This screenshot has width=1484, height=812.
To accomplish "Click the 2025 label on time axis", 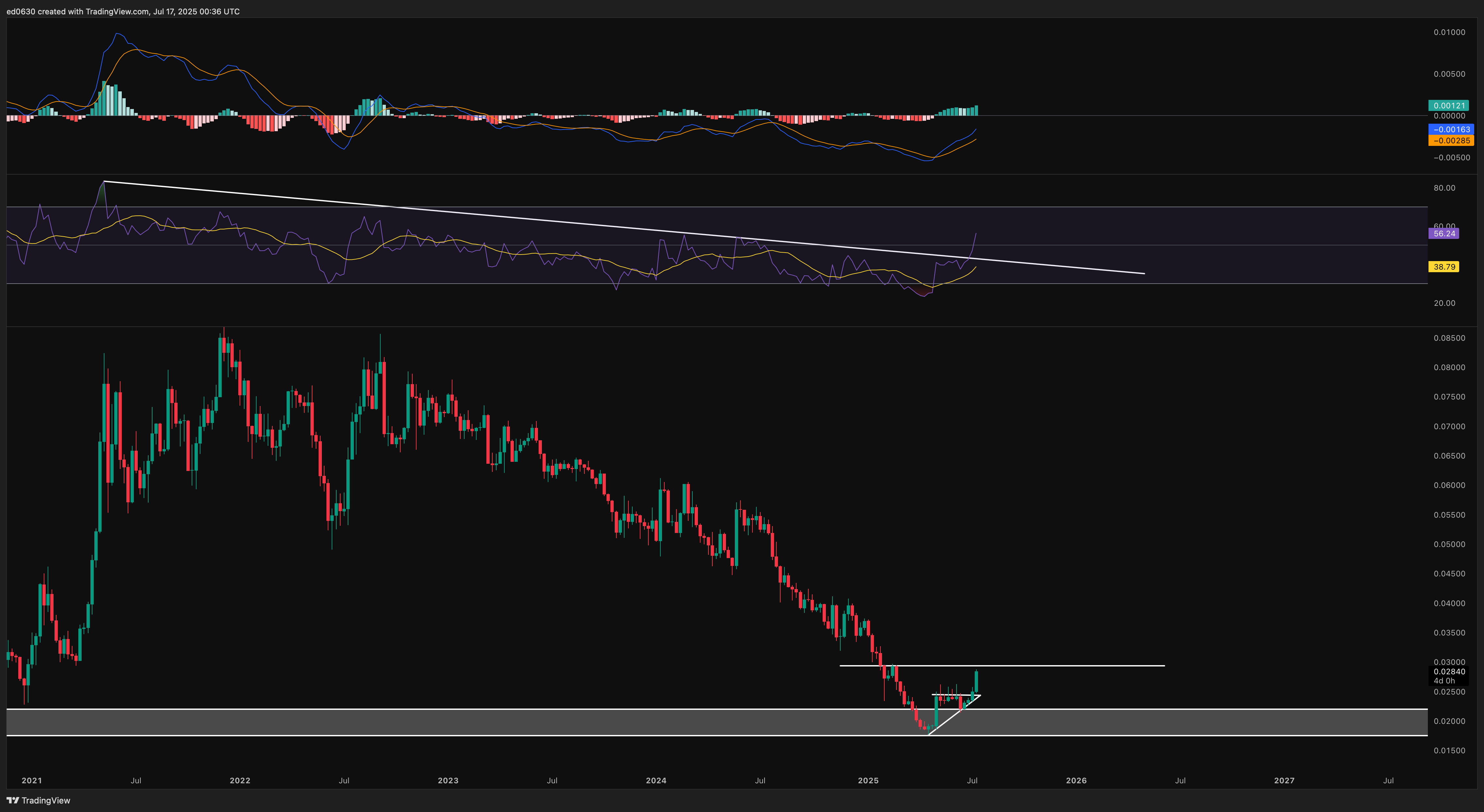I will [868, 780].
